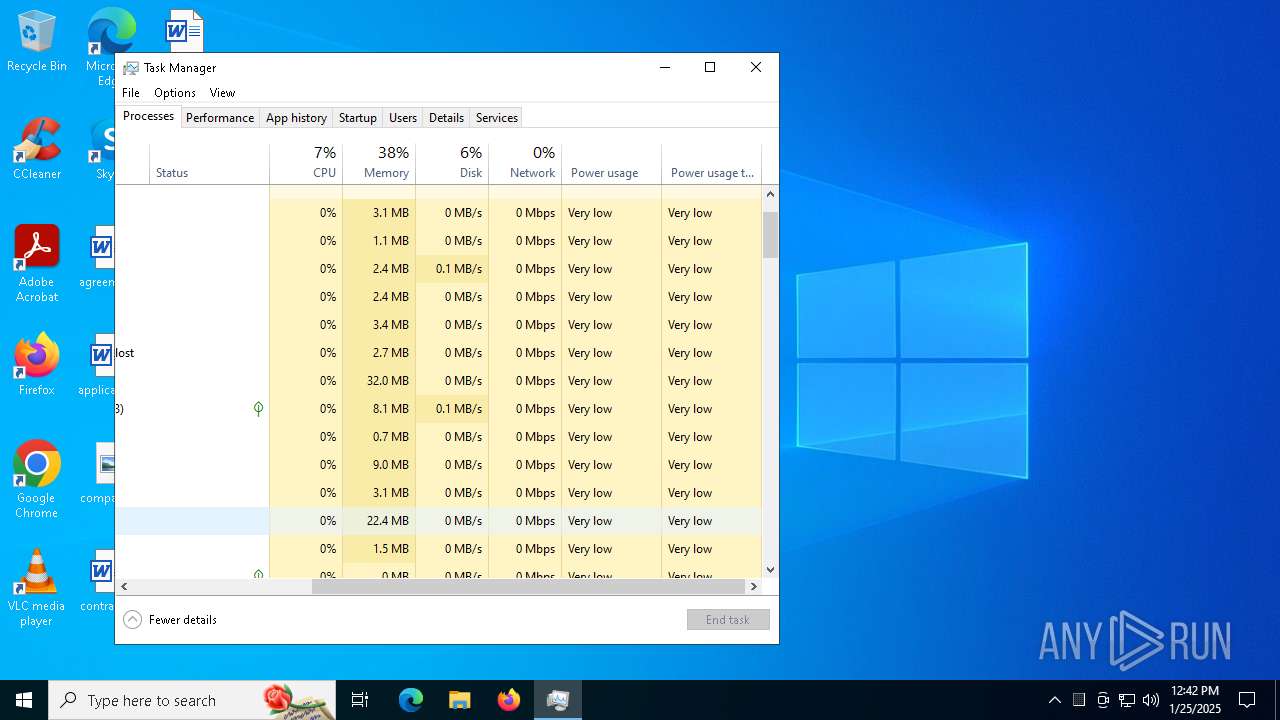Viewport: 1280px width, 720px height.
Task: Select the row with 9.0 MB memory
Action: coord(438,465)
